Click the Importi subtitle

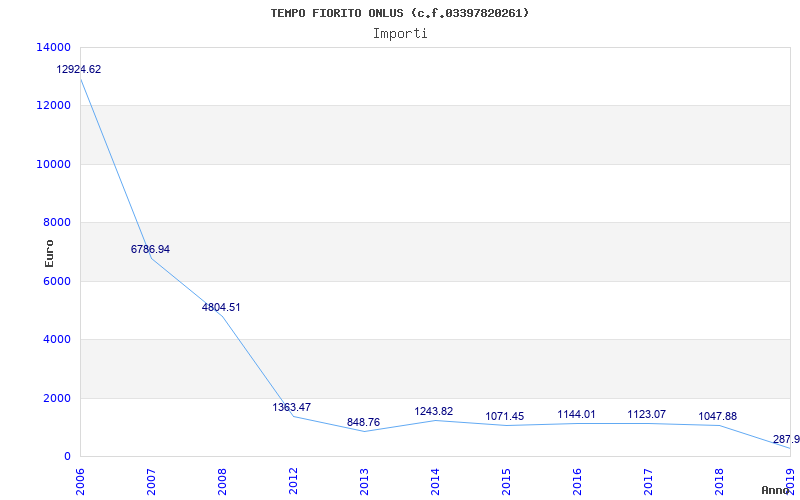[400, 34]
